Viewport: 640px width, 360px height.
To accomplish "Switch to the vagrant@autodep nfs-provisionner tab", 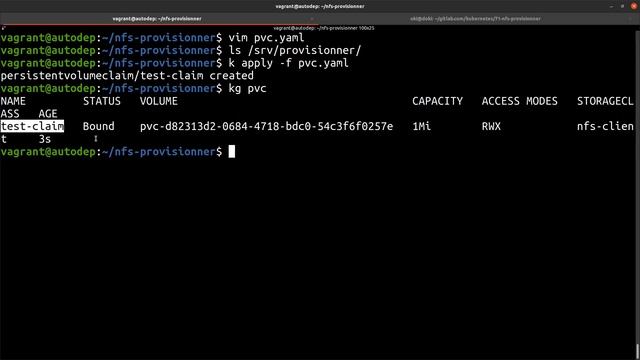I will (157, 19).
